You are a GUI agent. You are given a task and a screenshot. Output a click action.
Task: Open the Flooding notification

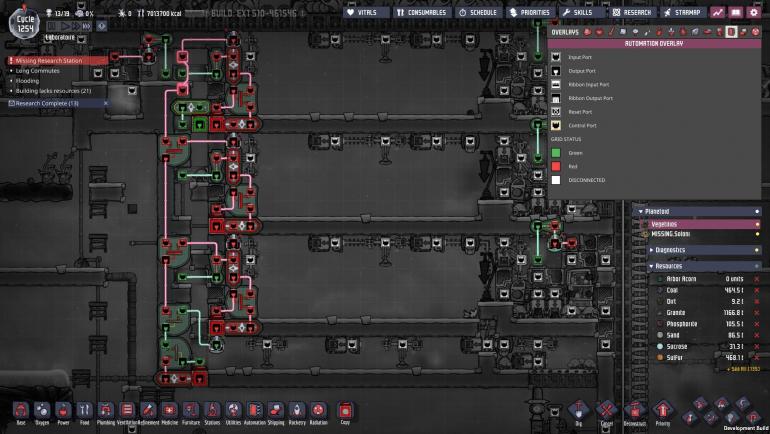(x=27, y=81)
